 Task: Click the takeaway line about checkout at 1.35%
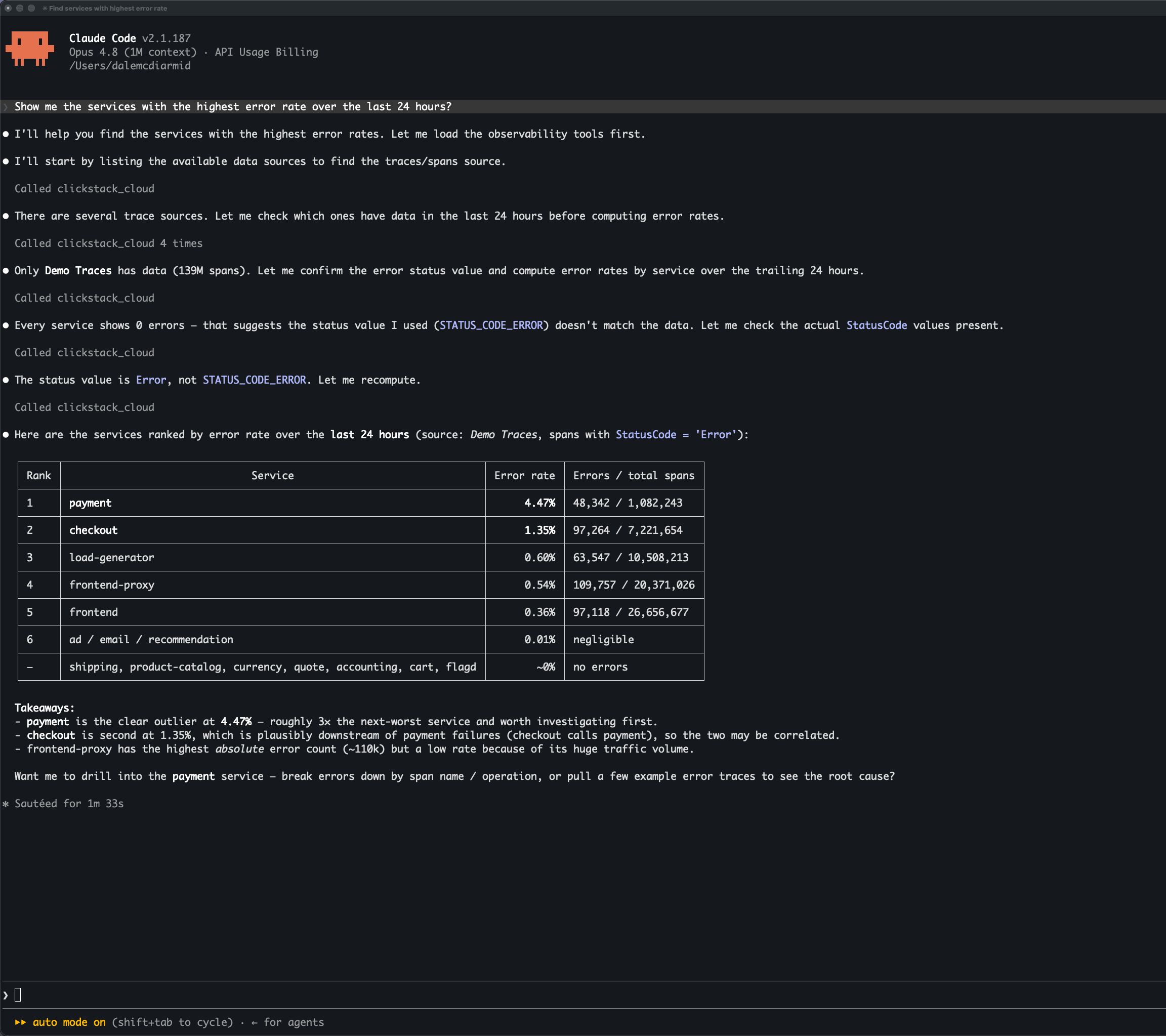[427, 735]
